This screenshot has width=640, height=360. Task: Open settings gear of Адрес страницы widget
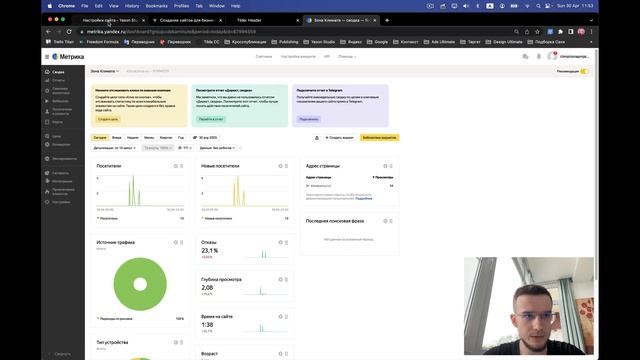[x=385, y=166]
